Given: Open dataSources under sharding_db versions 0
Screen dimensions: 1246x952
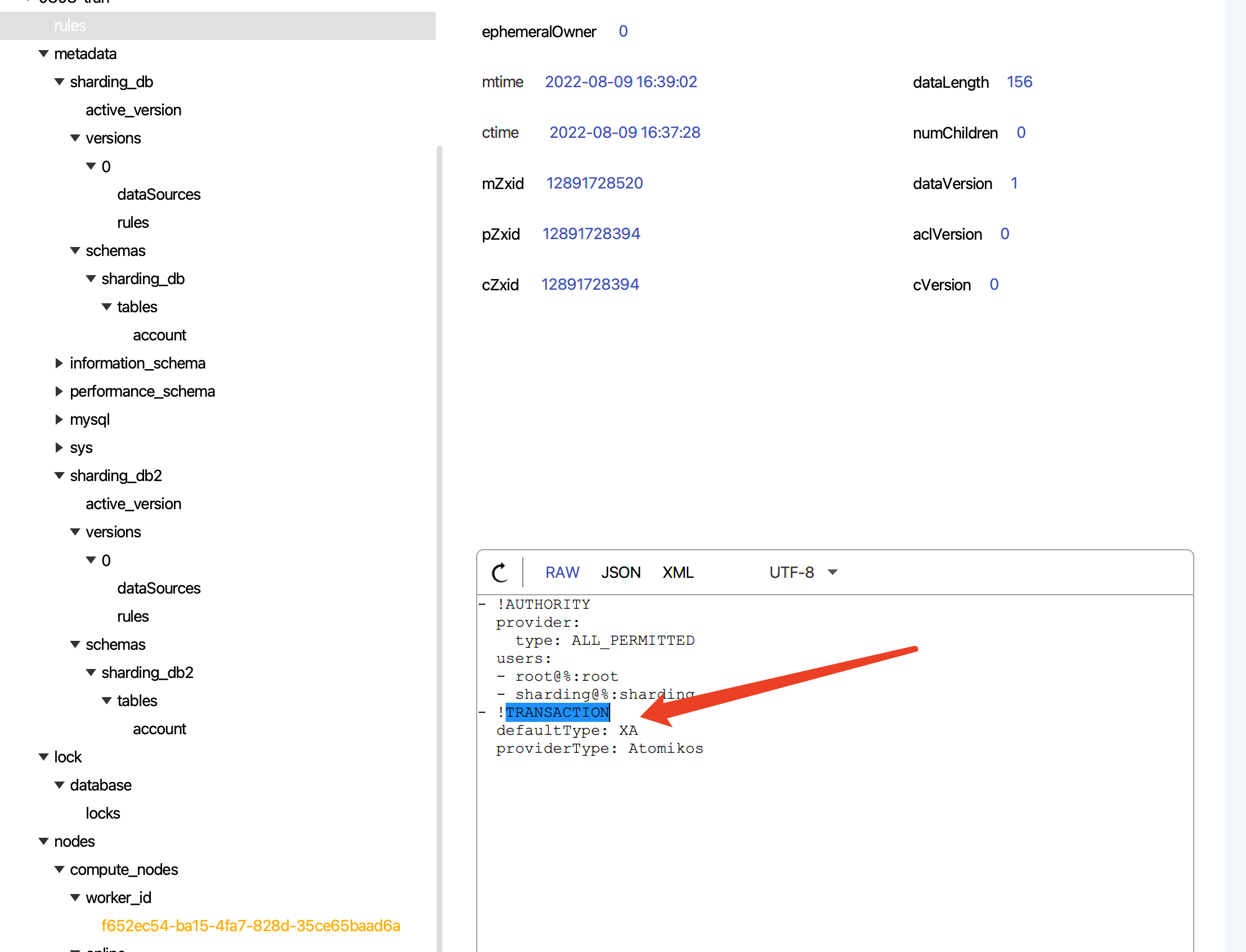Looking at the screenshot, I should 159,194.
